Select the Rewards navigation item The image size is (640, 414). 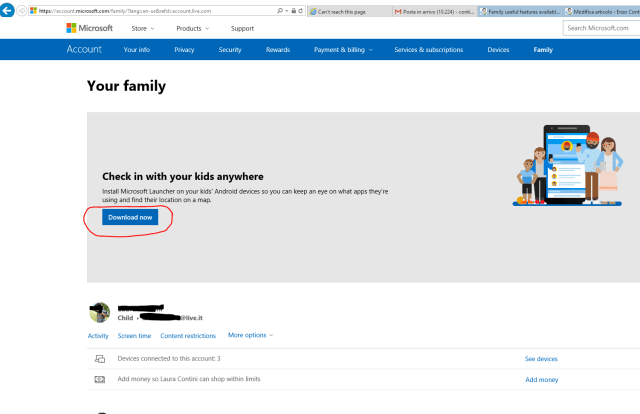[278, 49]
